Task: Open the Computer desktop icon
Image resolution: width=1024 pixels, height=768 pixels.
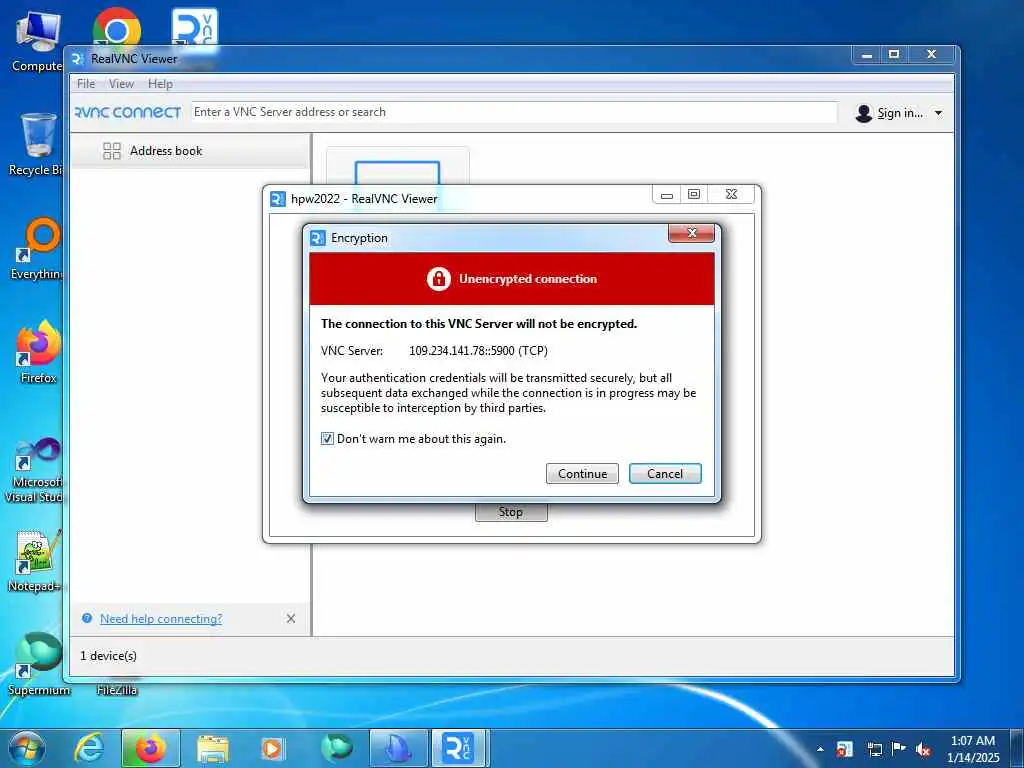Action: pyautogui.click(x=37, y=42)
